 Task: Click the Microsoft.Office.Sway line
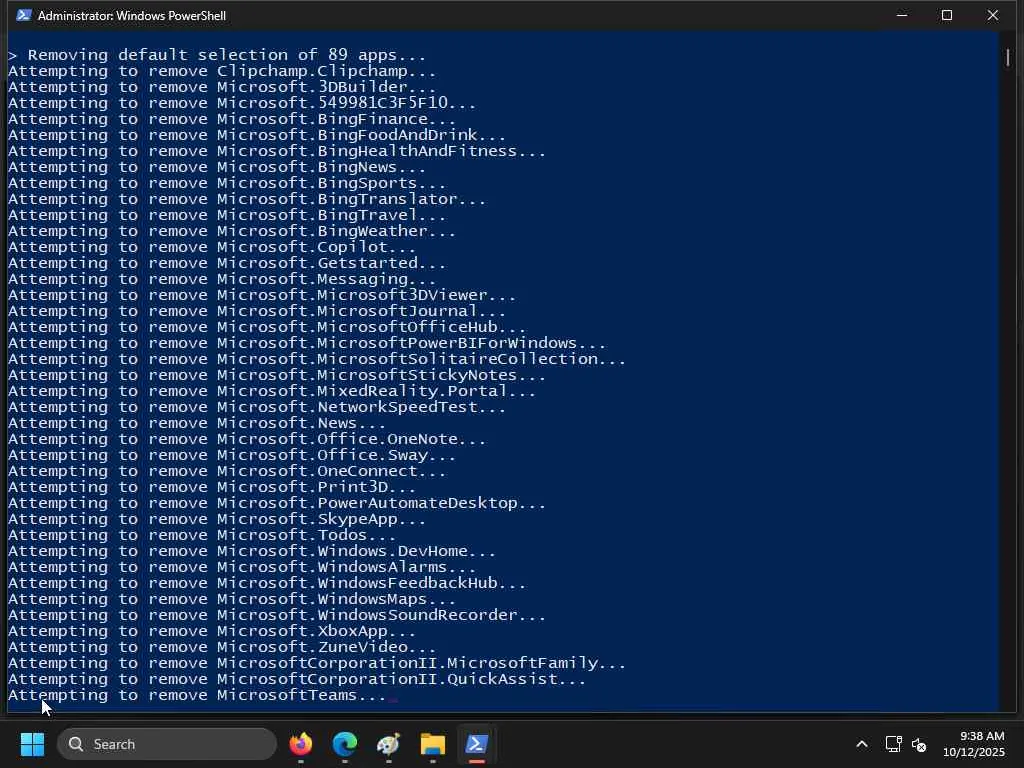coord(232,455)
